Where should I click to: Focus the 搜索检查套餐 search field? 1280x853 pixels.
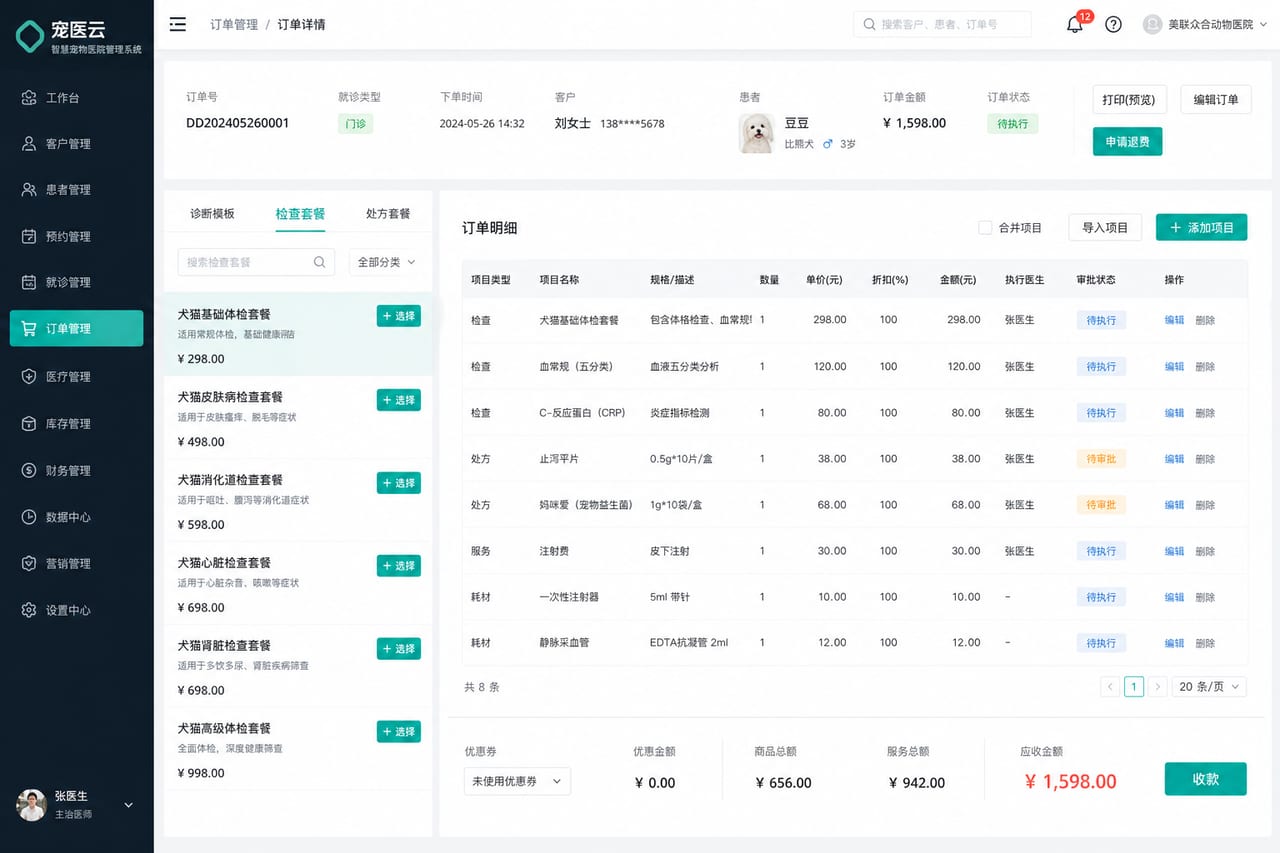tap(257, 262)
